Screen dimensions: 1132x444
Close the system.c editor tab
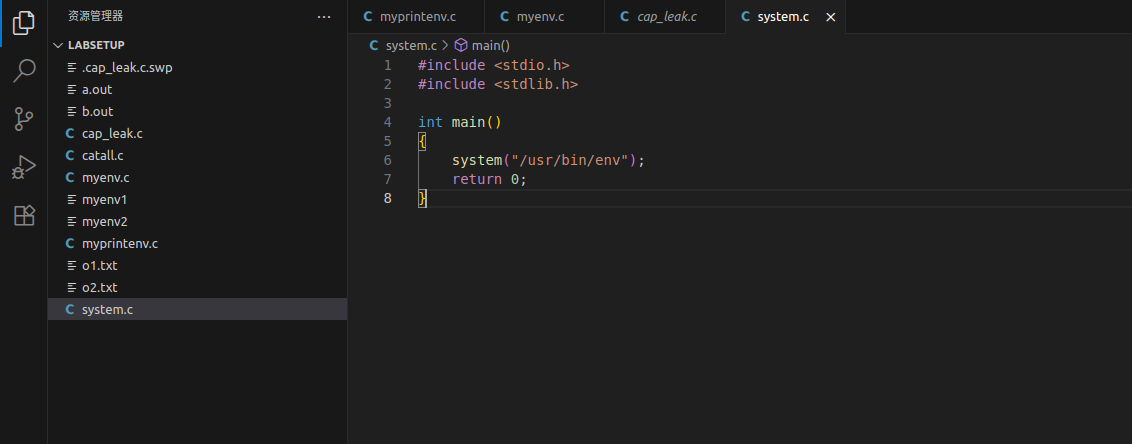click(830, 17)
